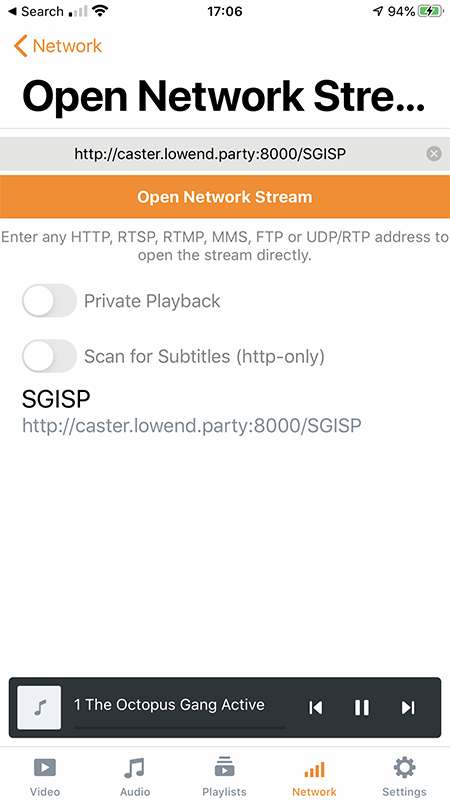The image size is (450, 800).
Task: Open the Video tab
Action: pos(45,777)
